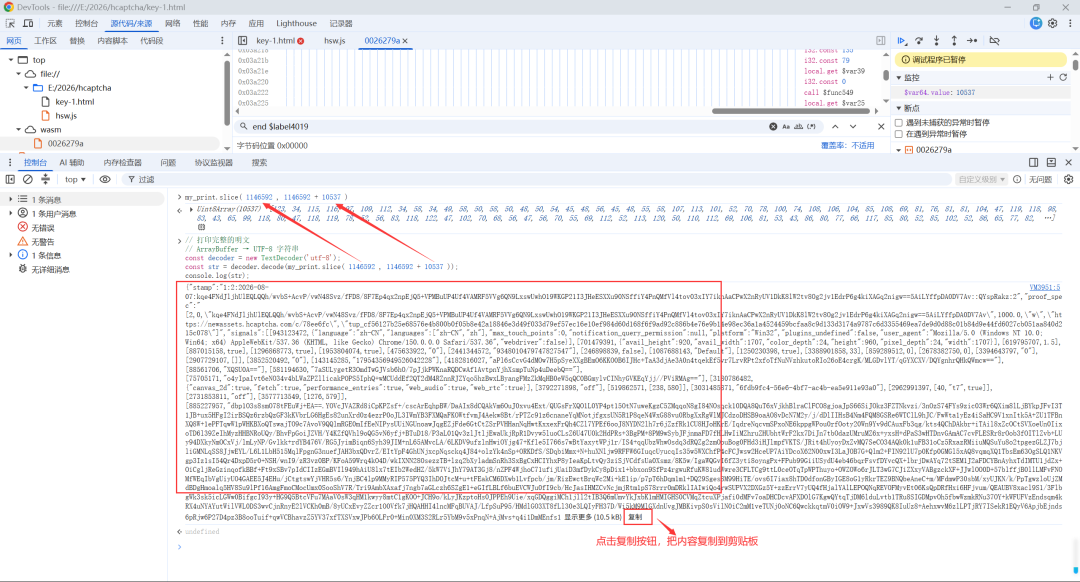Hide the navigator sidebar icon
The height and width of the screenshot is (582, 1080).
(242, 41)
